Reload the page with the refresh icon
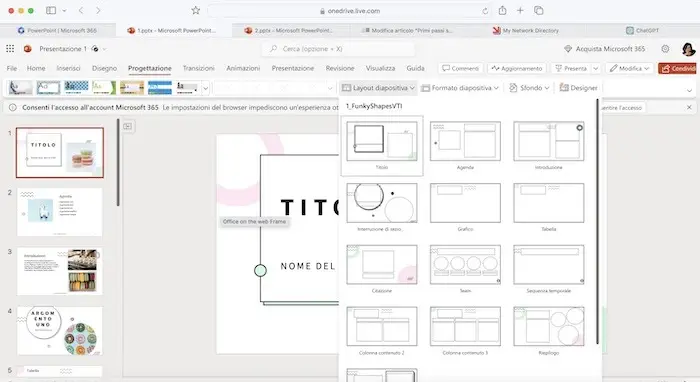The image size is (700, 382). click(485, 11)
